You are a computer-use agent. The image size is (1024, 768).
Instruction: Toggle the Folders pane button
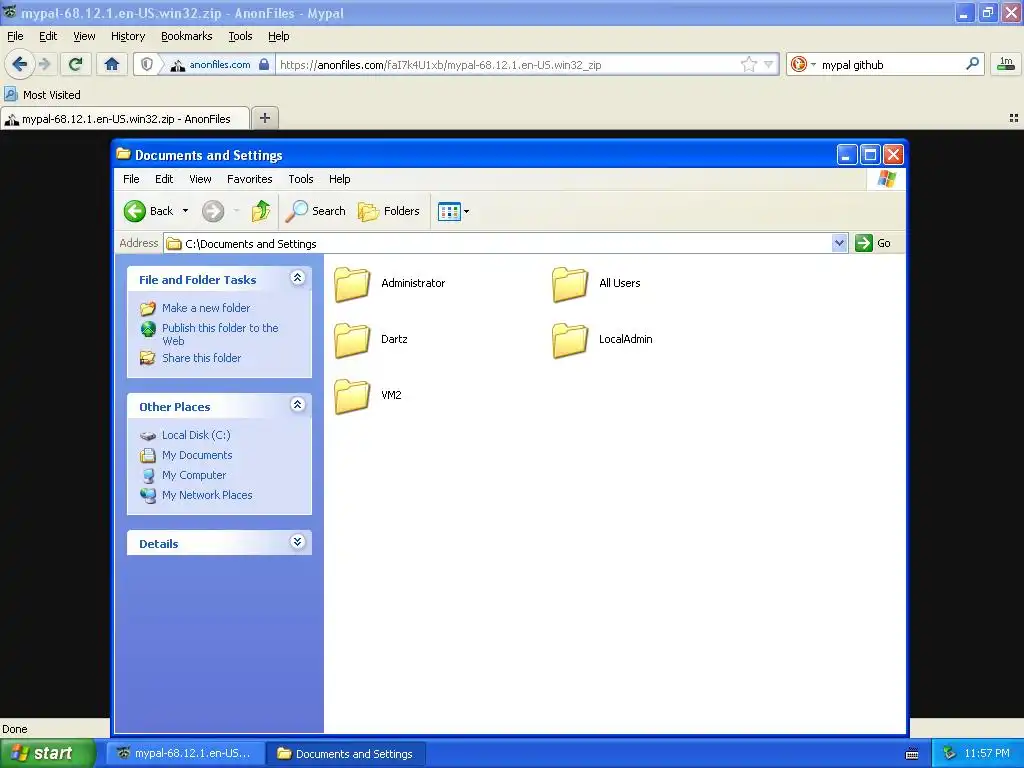pos(389,211)
